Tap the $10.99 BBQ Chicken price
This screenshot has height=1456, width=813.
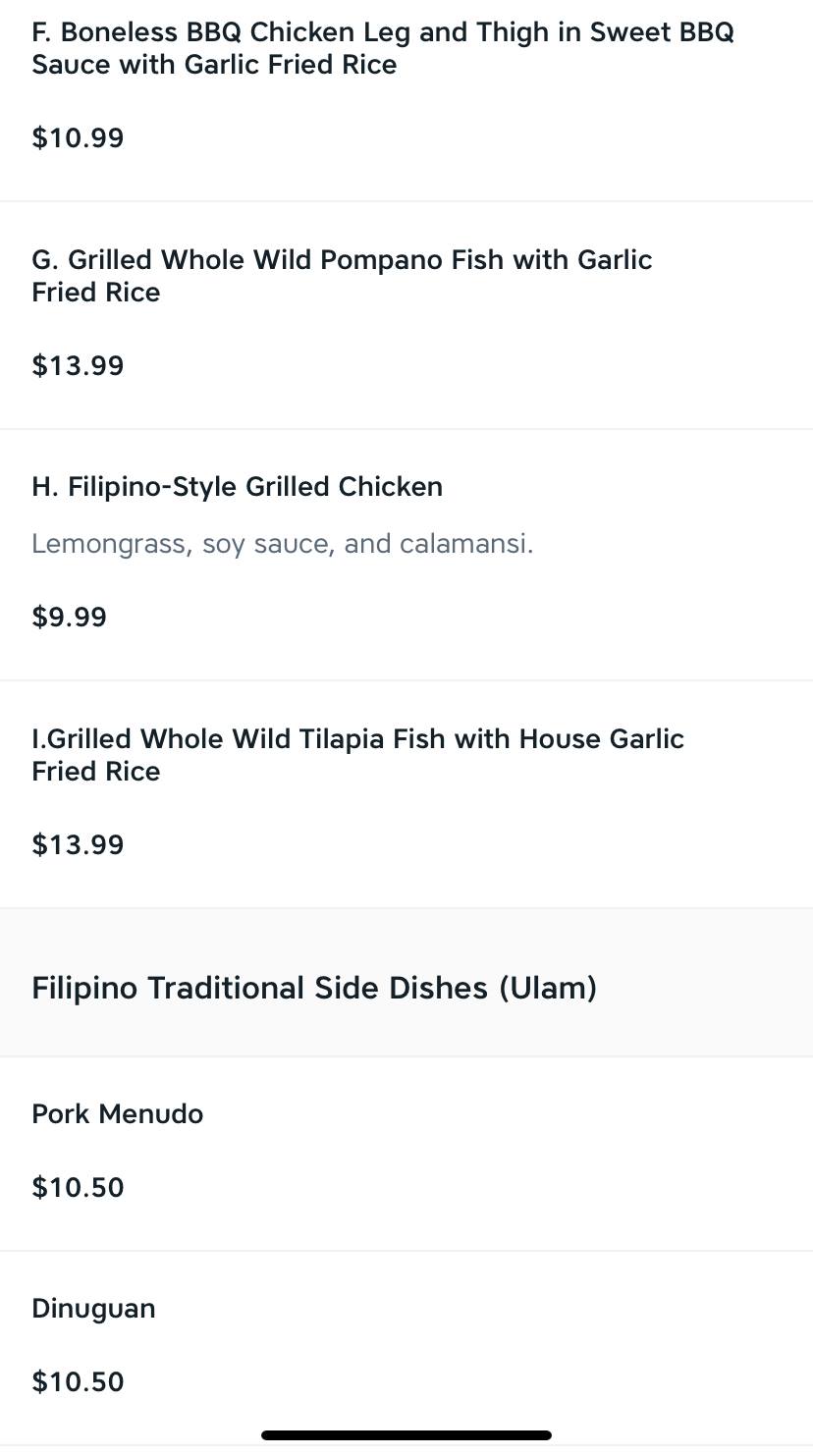pyautogui.click(x=78, y=138)
